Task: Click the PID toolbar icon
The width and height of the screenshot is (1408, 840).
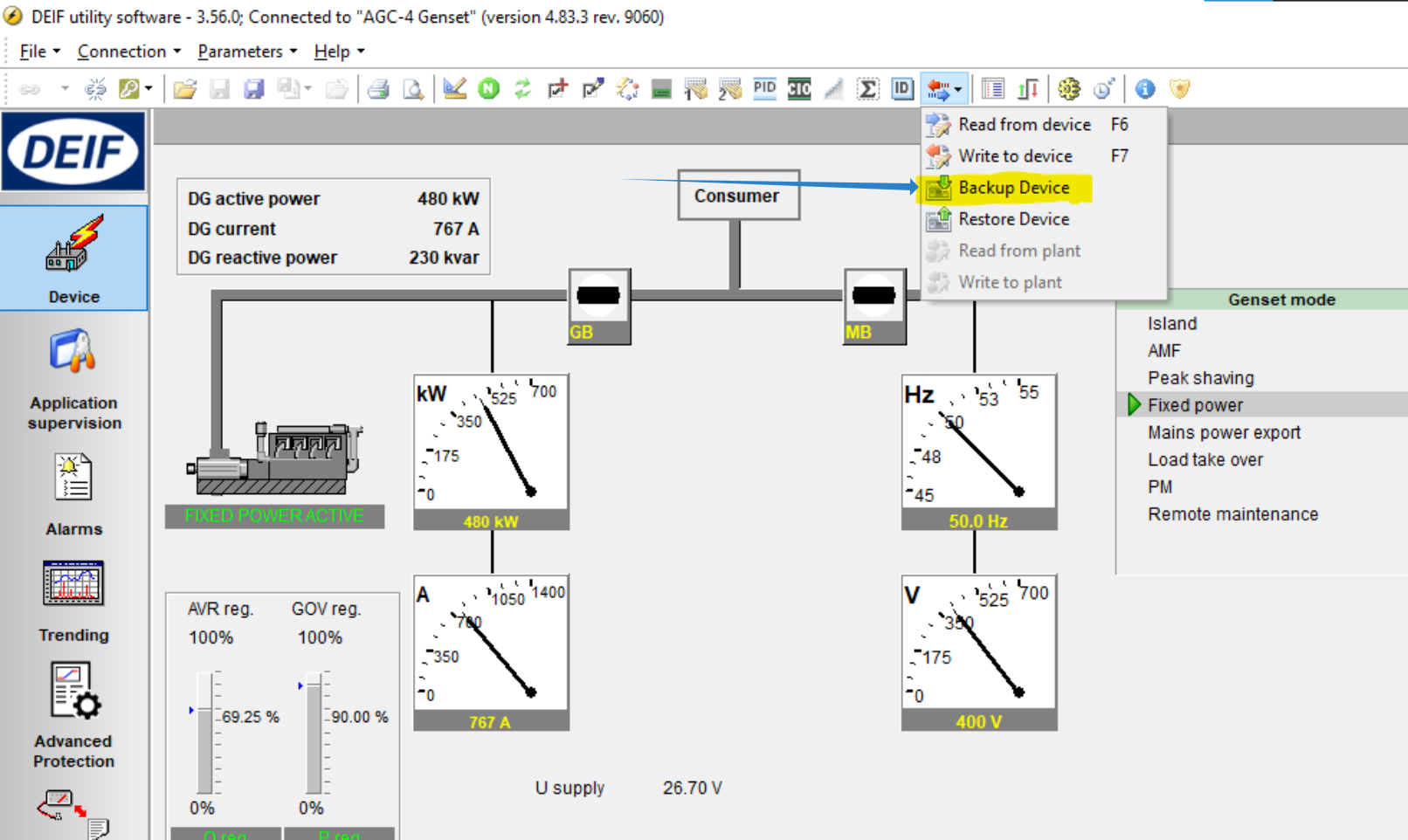Action: coord(764,88)
